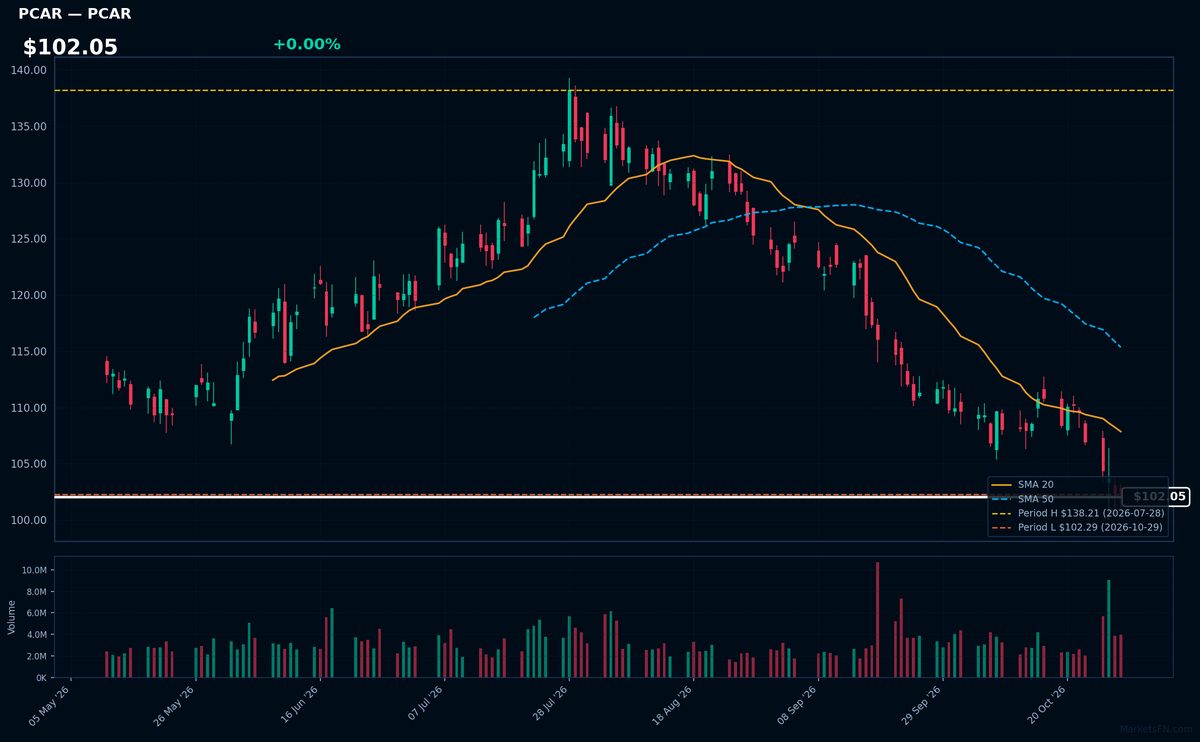Click the 26 May '26 date label

click(175, 706)
